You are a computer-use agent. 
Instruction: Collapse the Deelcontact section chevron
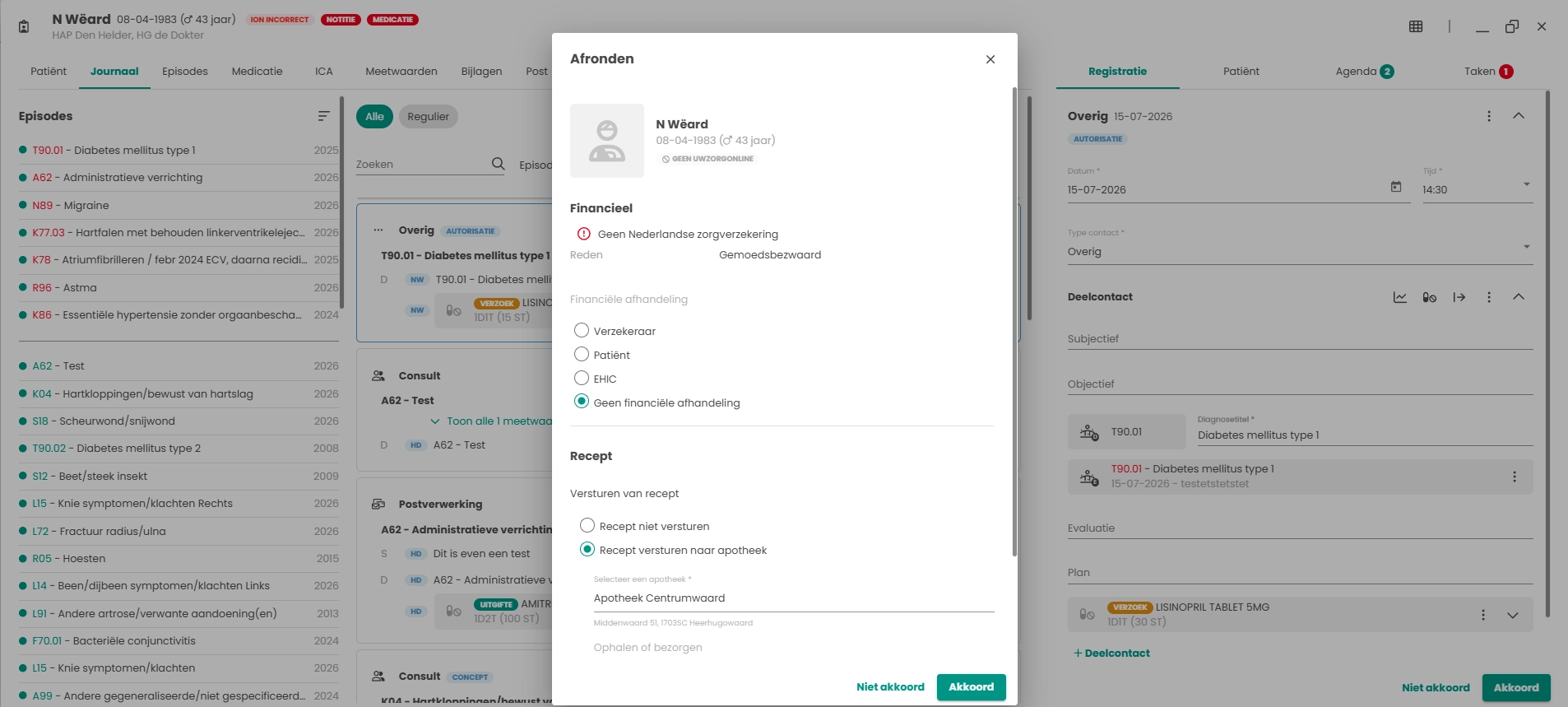point(1519,297)
